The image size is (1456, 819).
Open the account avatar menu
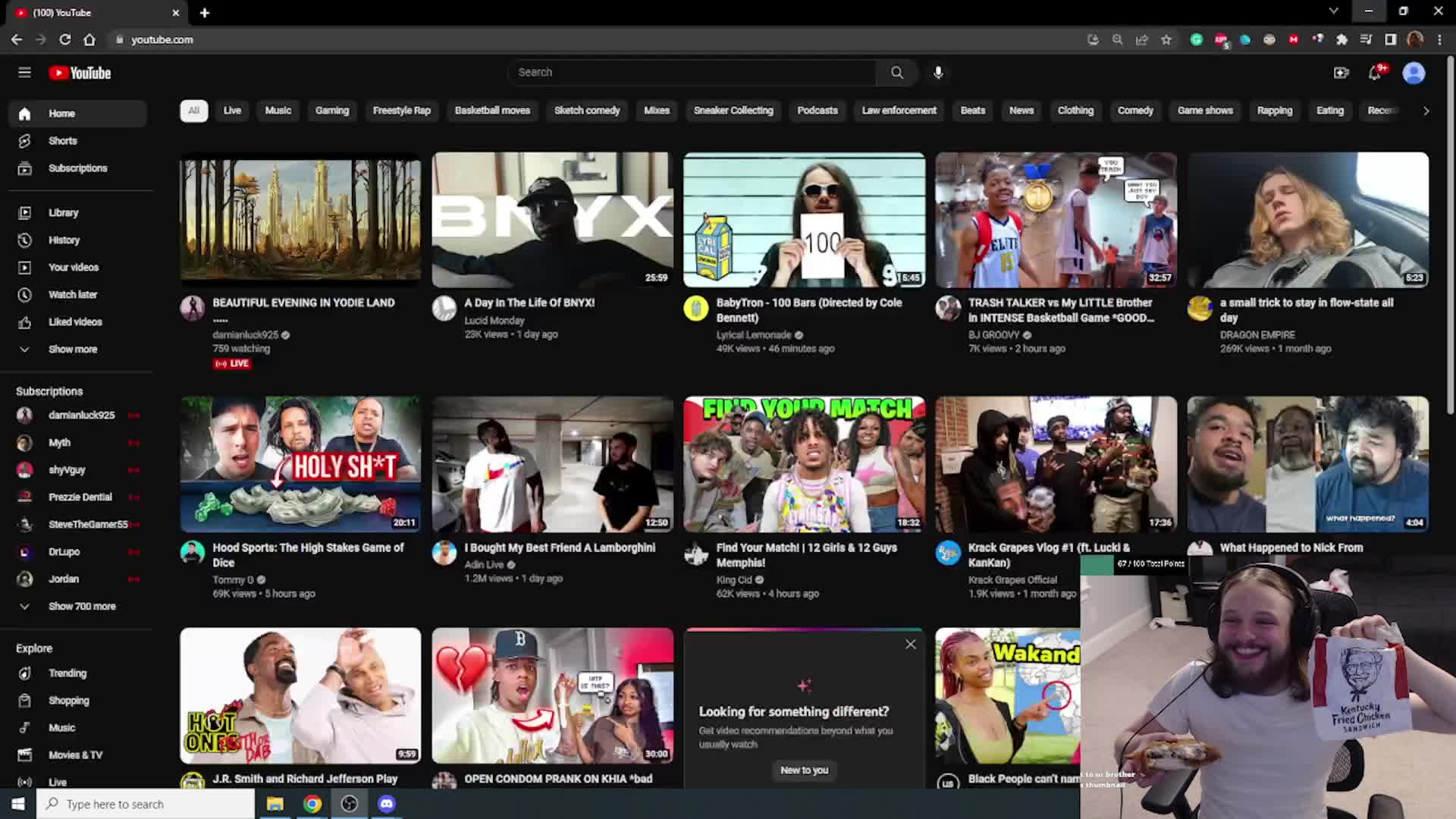(x=1414, y=73)
